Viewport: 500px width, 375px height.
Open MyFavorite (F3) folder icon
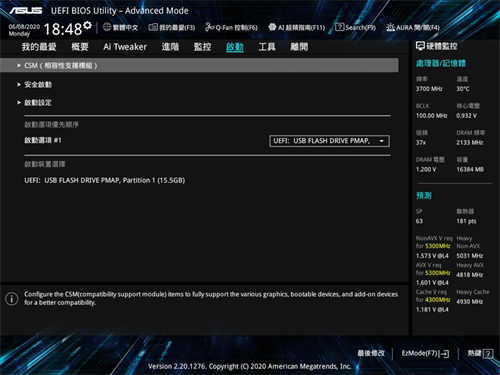[x=153, y=27]
